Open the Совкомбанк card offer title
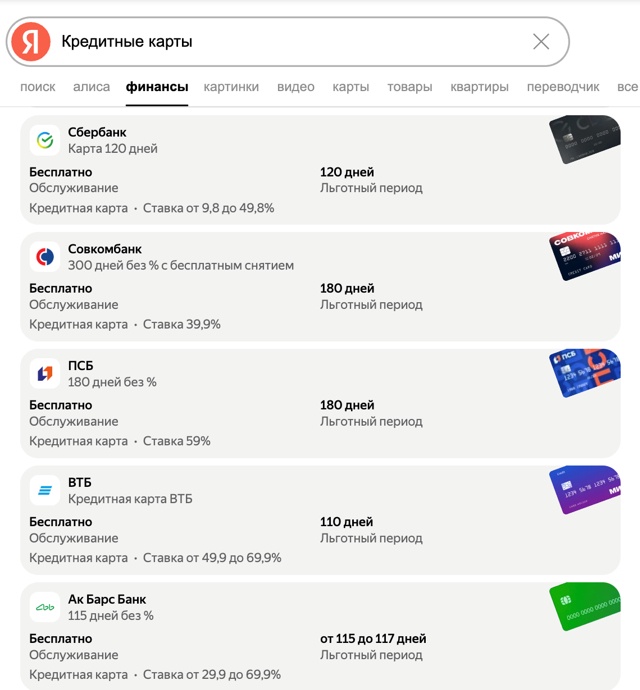Viewport: 640px width, 690px height. click(105, 249)
